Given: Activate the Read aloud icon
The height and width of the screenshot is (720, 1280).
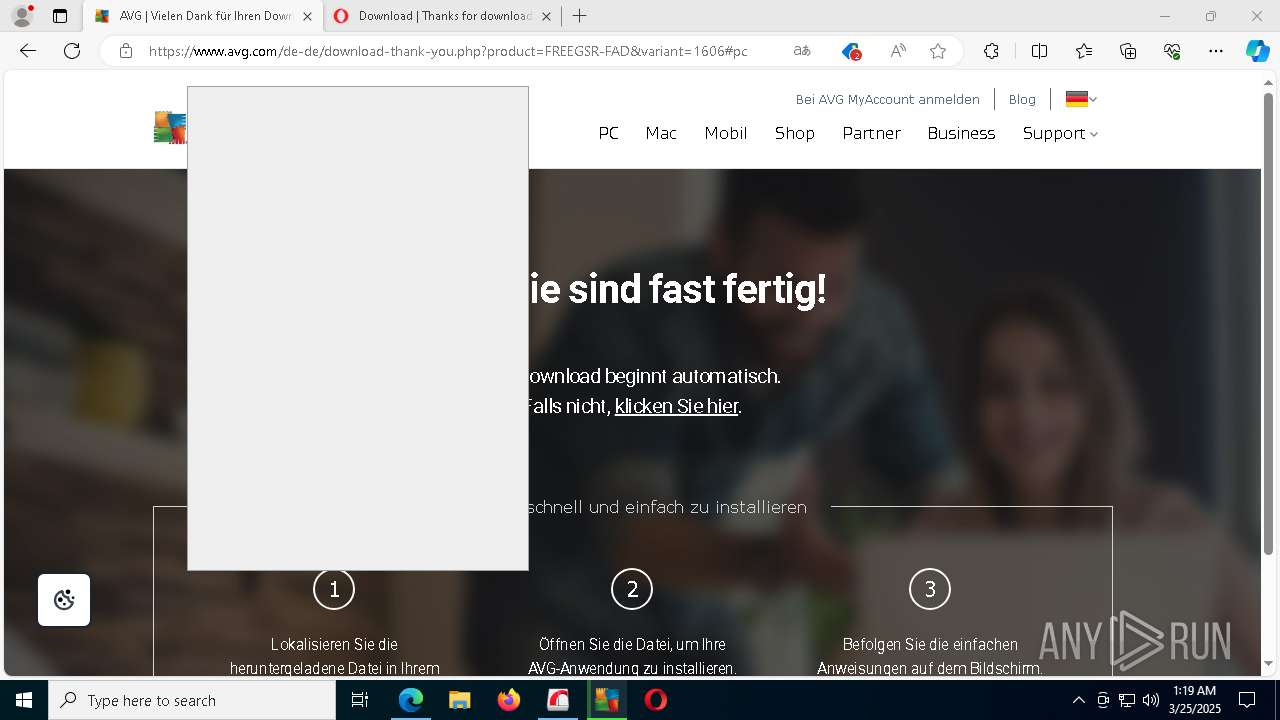Looking at the screenshot, I should point(898,51).
